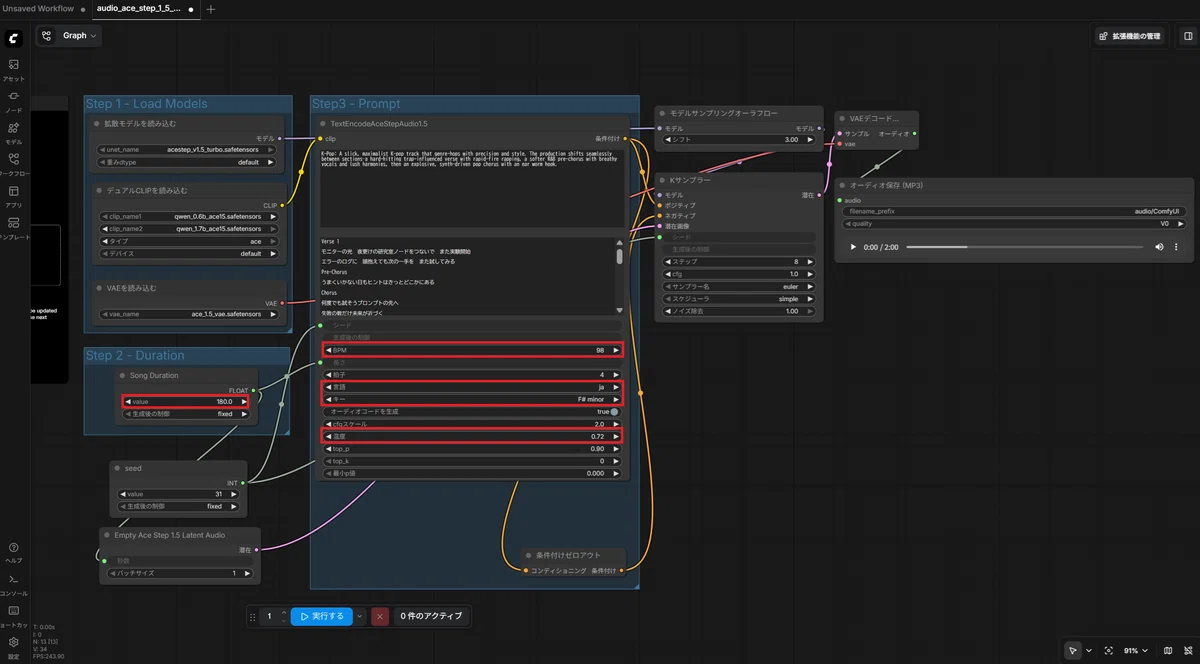Open the ワークフロー (Workflows) sidebar panel
The height and width of the screenshot is (664, 1200).
(x=14, y=165)
